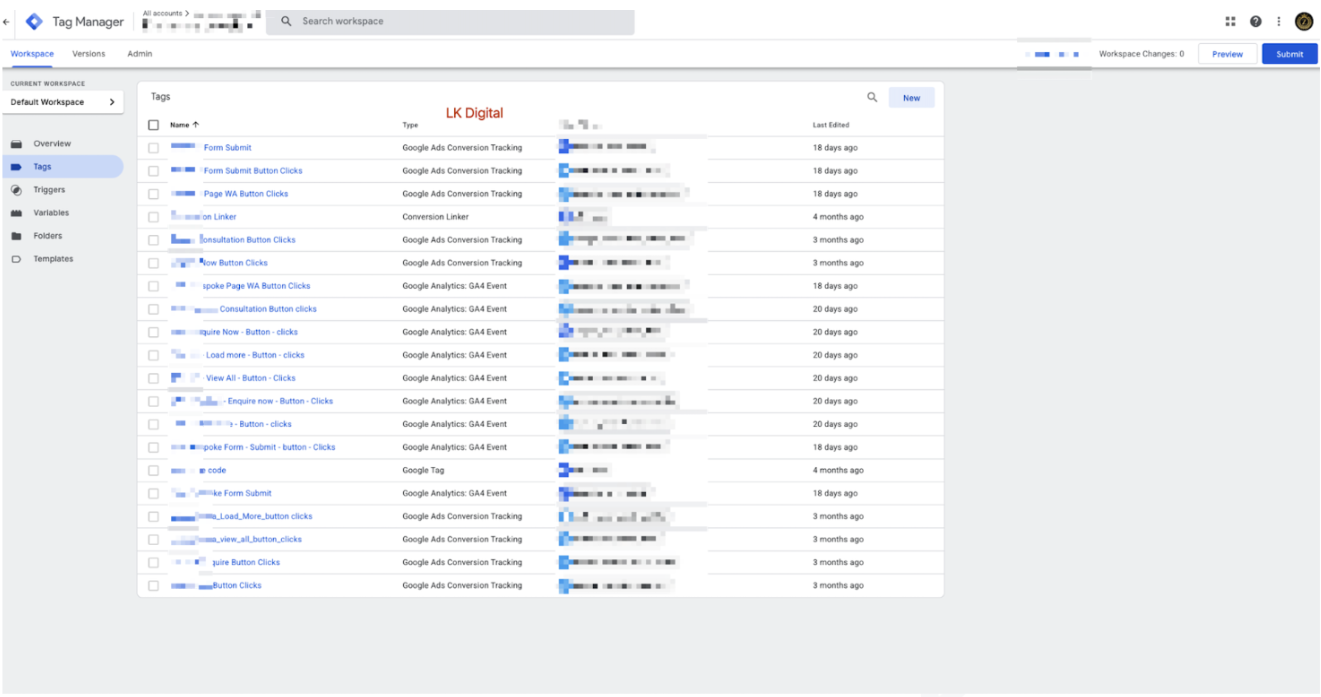This screenshot has width=1321, height=697.
Task: Click the user account avatar
Action: (1304, 21)
